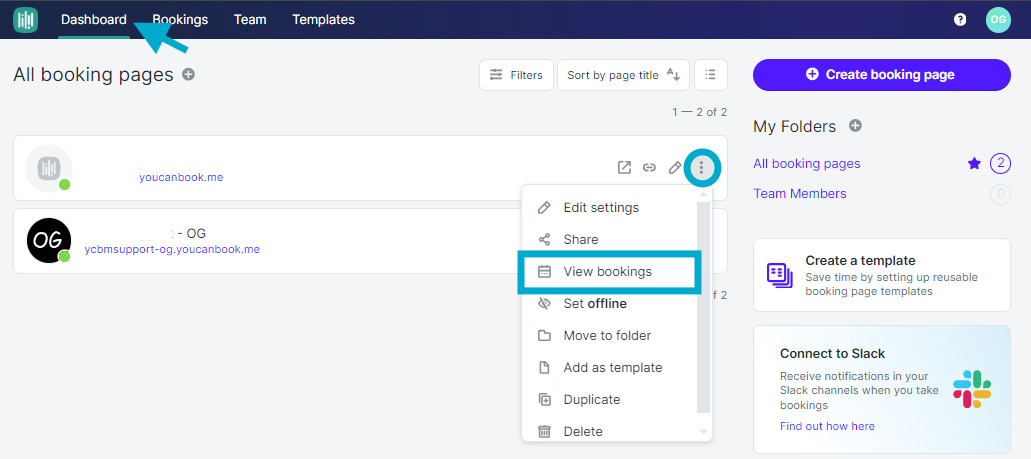Viewport: 1031px width, 459px height.
Task: Click the stacked templates icon
Action: point(780,276)
